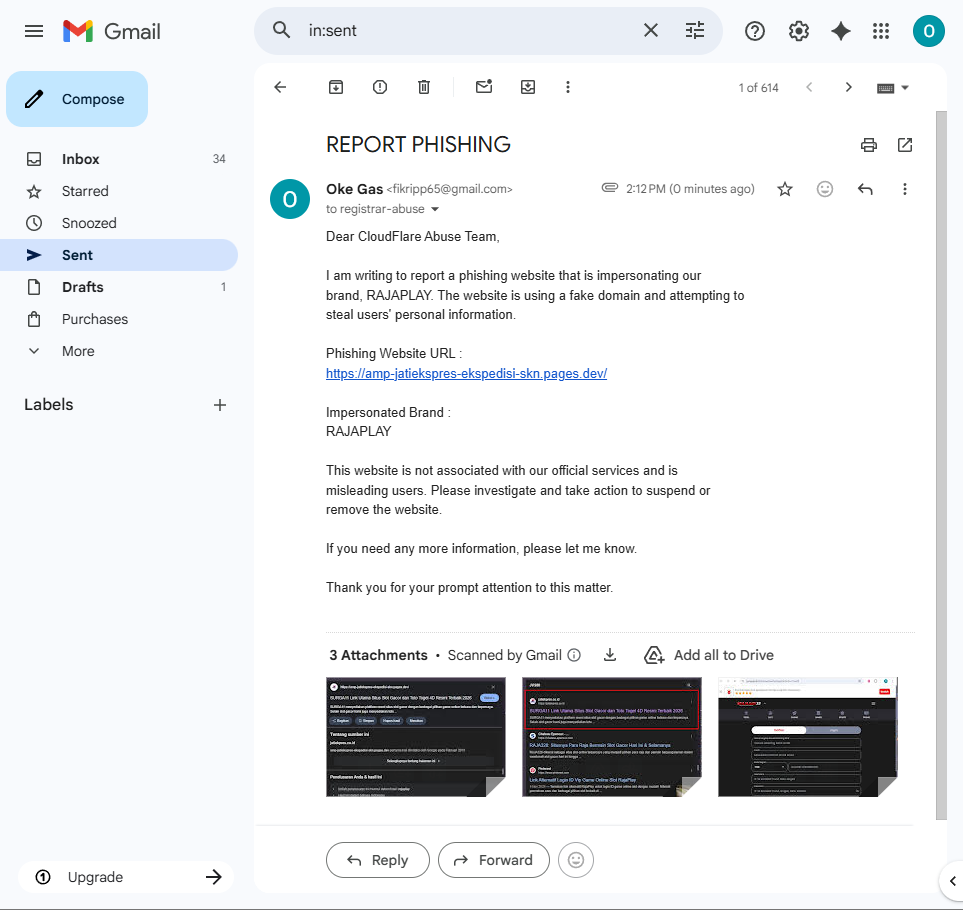Viewport: 963px width, 910px height.
Task: Report this email as spam
Action: click(380, 87)
